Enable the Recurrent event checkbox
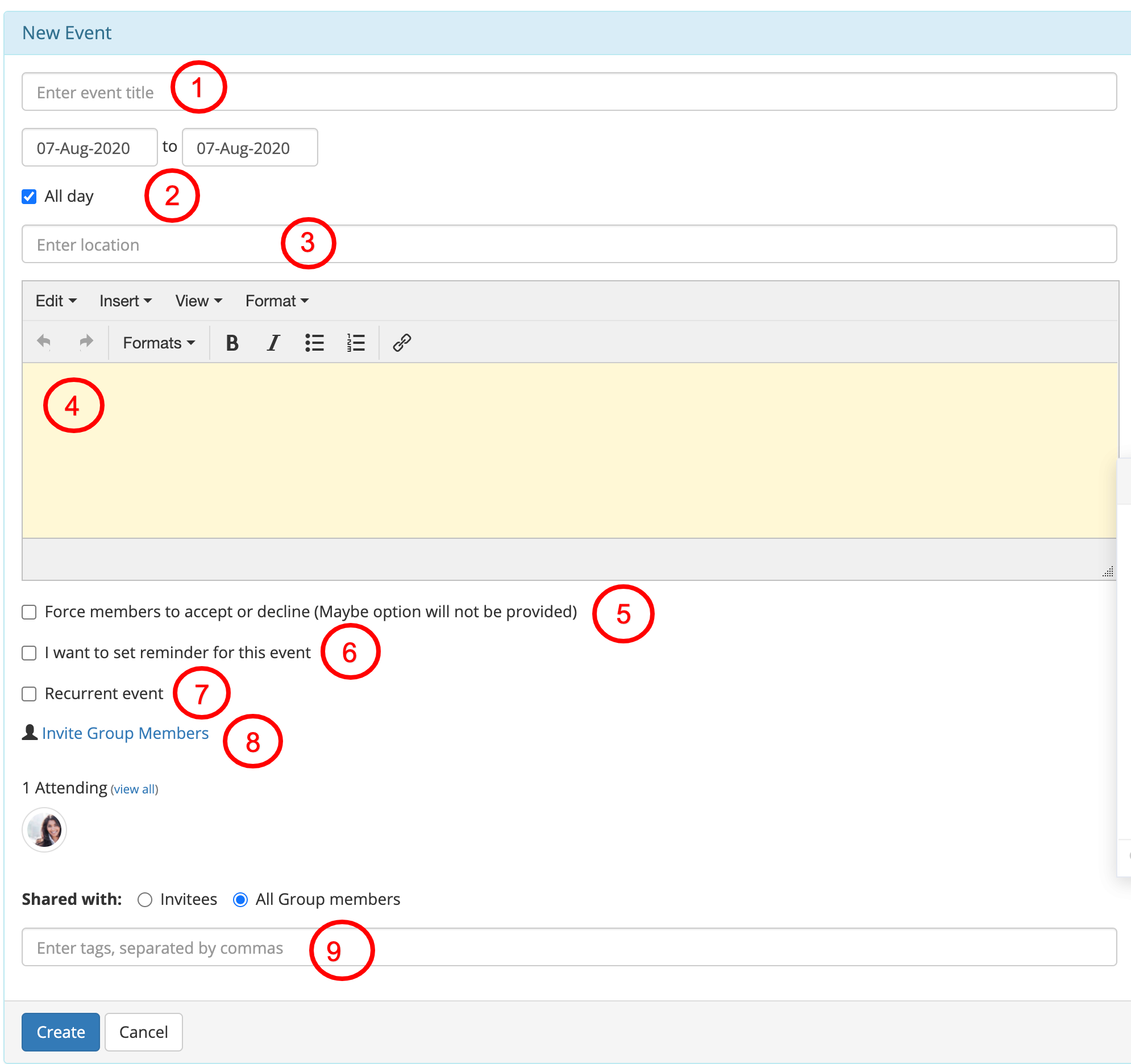The image size is (1131, 1064). tap(29, 693)
